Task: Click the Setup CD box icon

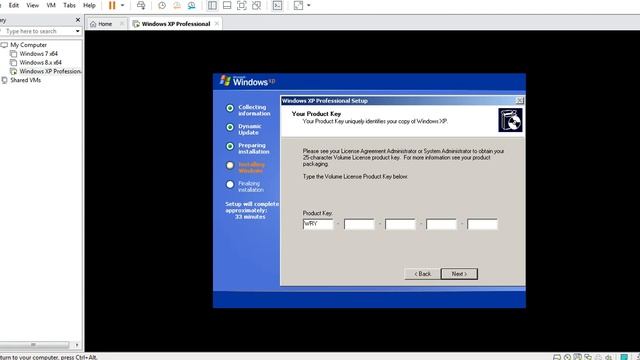Action: tap(510, 120)
